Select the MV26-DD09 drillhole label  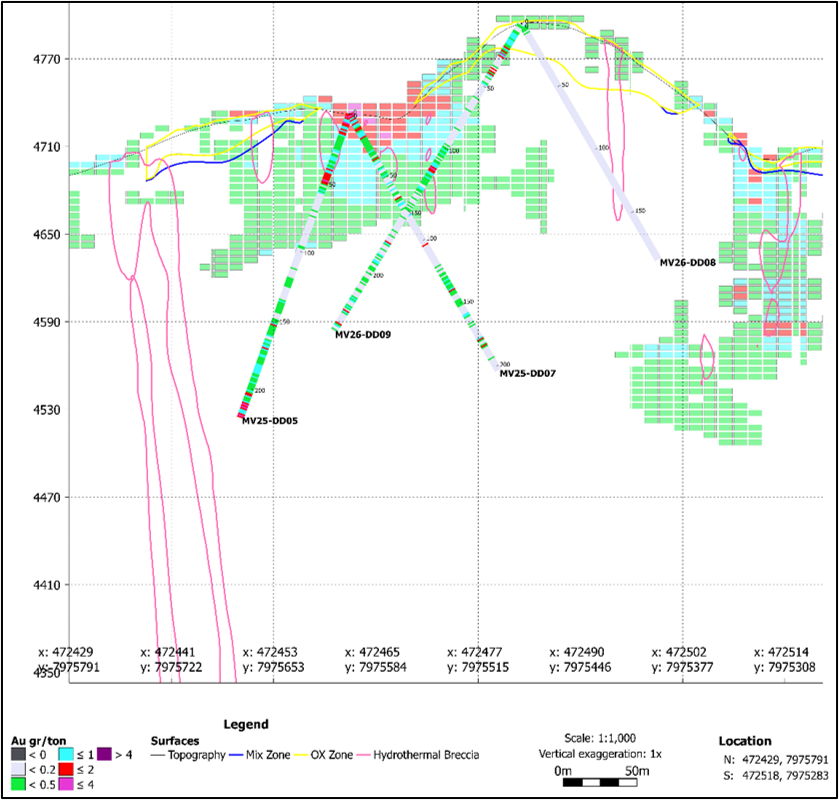363,335
